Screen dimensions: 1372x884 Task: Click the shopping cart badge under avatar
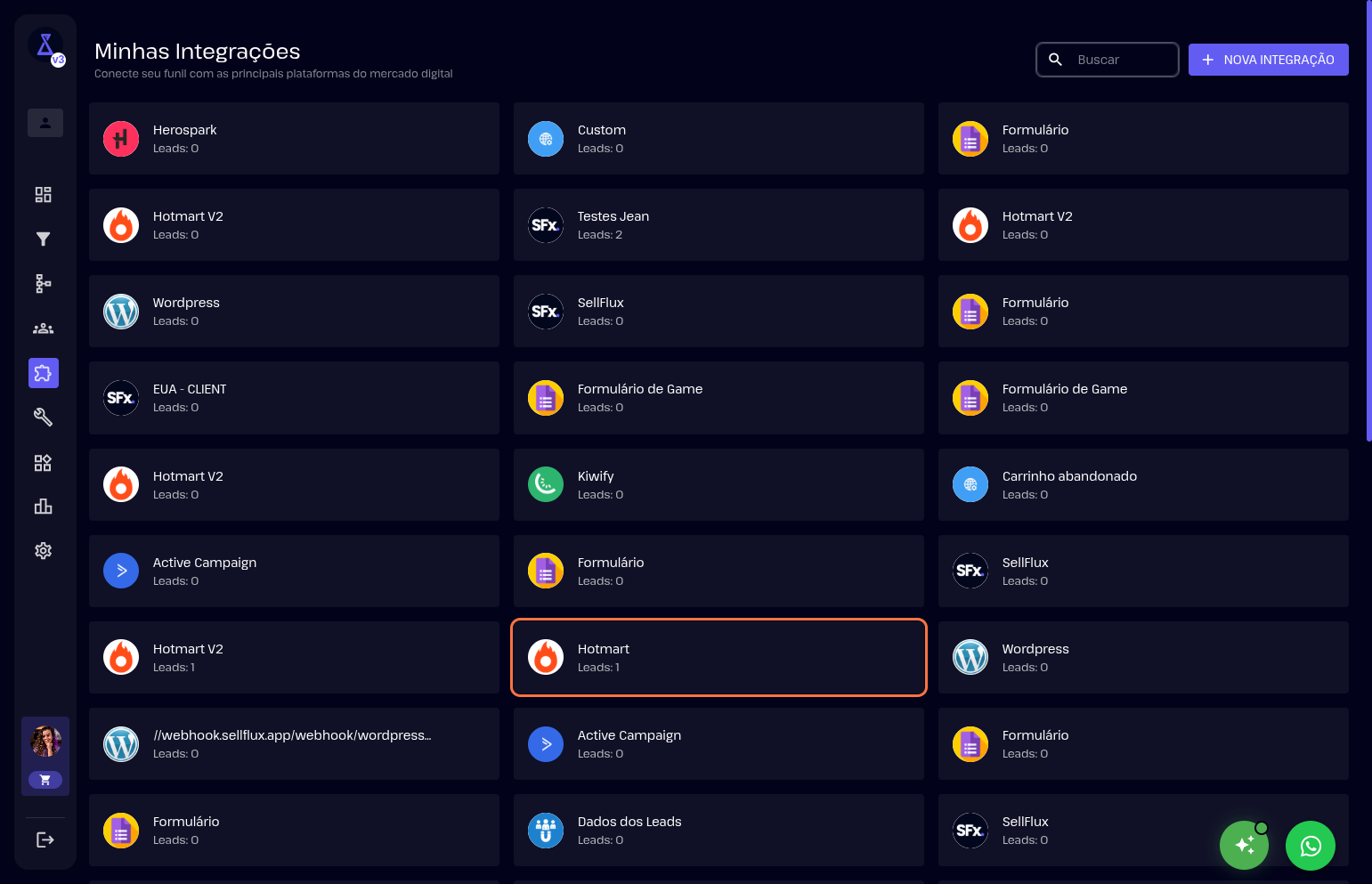tap(45, 780)
